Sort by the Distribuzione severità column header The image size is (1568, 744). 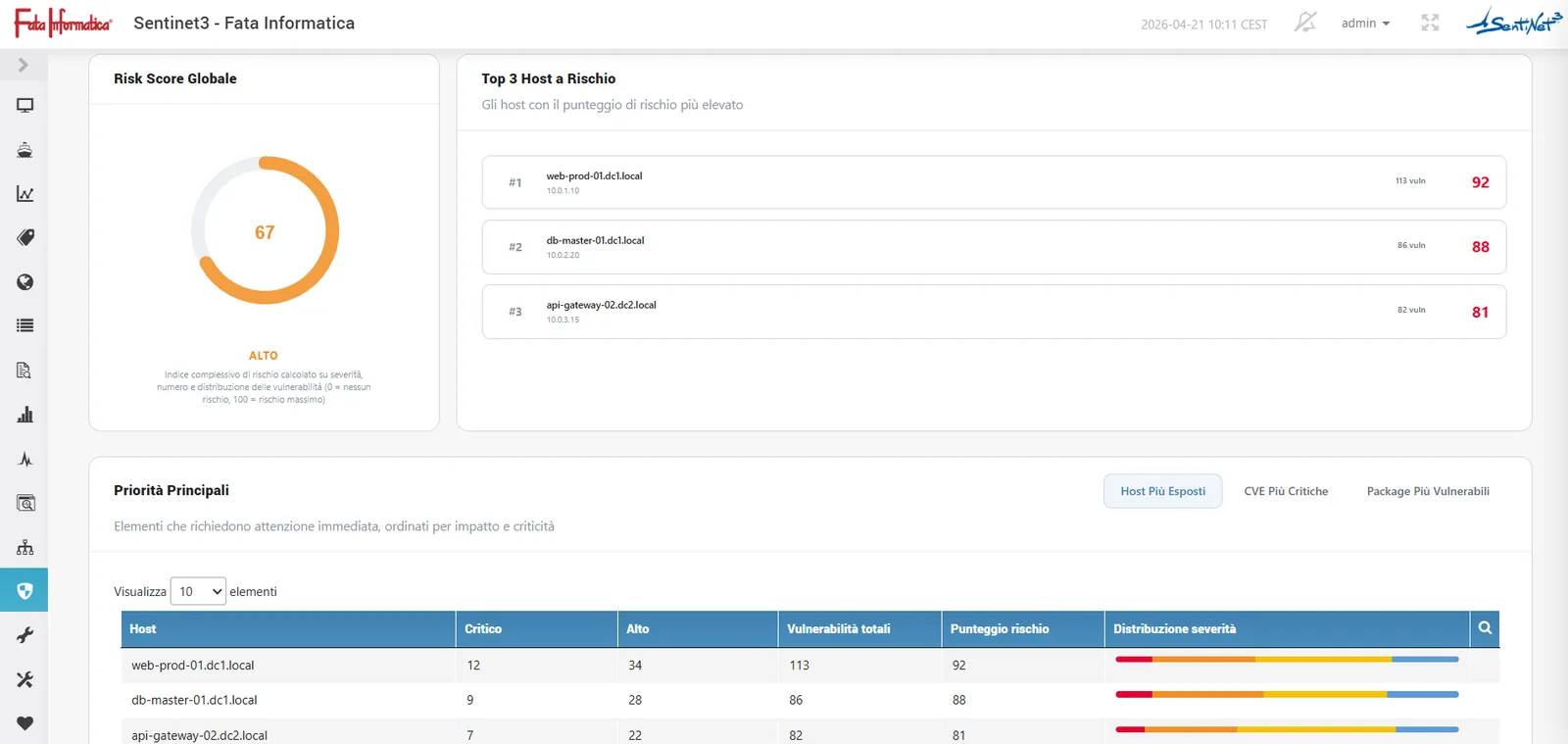click(1288, 628)
